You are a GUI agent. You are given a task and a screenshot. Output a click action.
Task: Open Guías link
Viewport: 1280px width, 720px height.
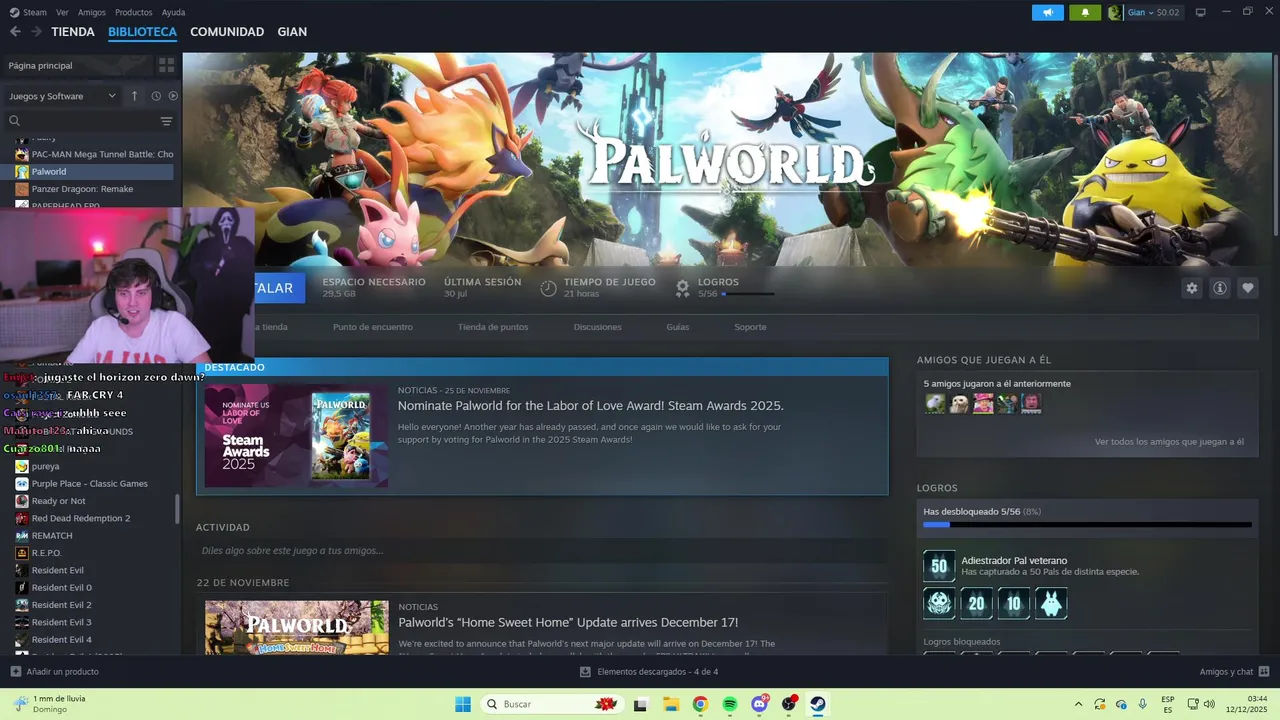tap(678, 327)
